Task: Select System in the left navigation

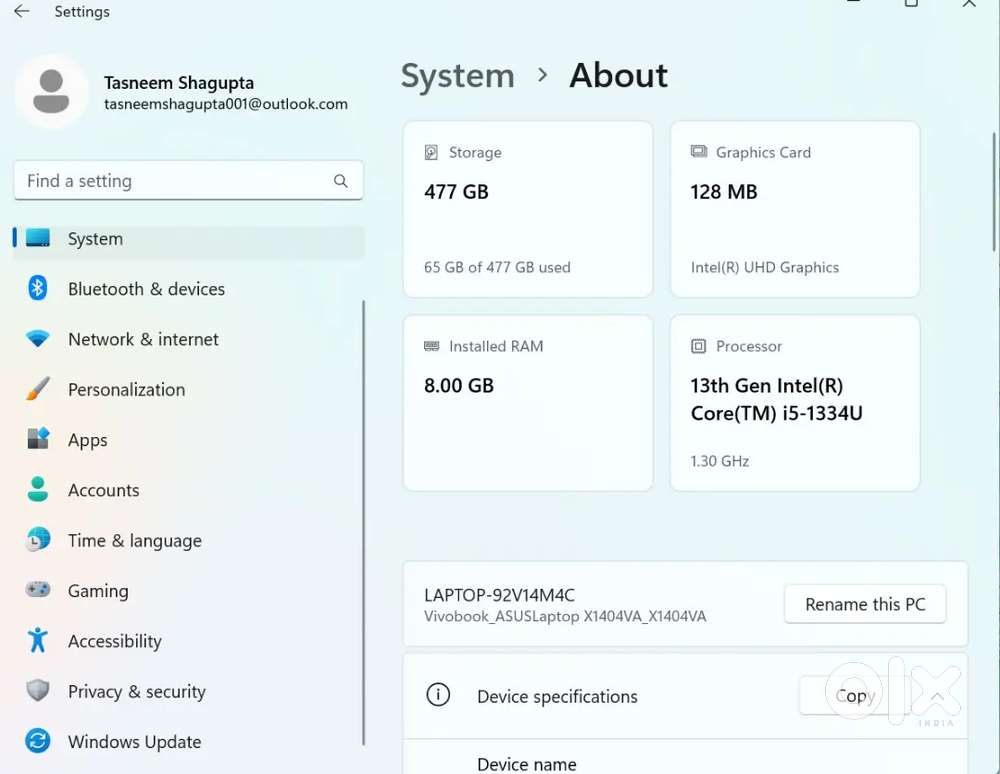Action: pos(95,239)
